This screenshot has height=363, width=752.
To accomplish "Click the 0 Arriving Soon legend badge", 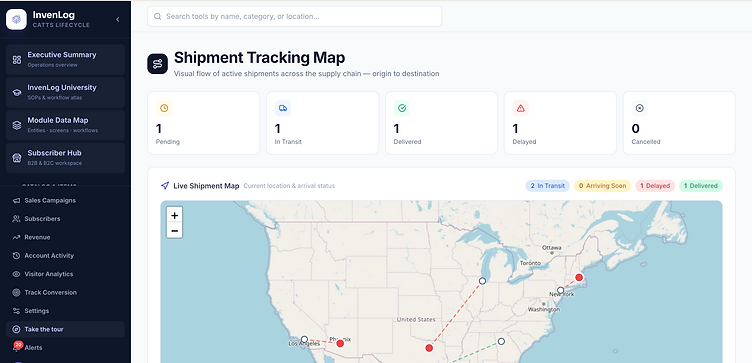I will (602, 186).
